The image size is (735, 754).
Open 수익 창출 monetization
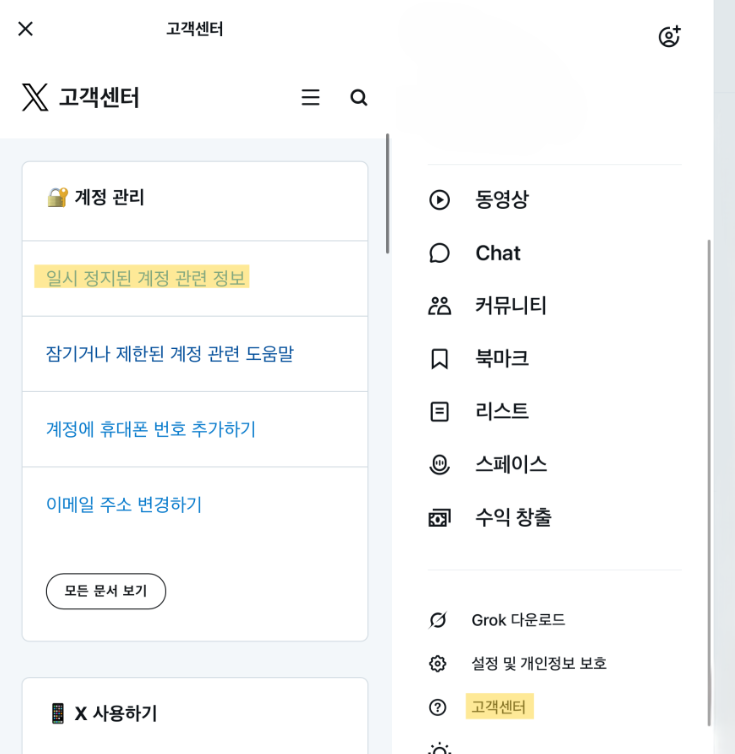coord(512,517)
